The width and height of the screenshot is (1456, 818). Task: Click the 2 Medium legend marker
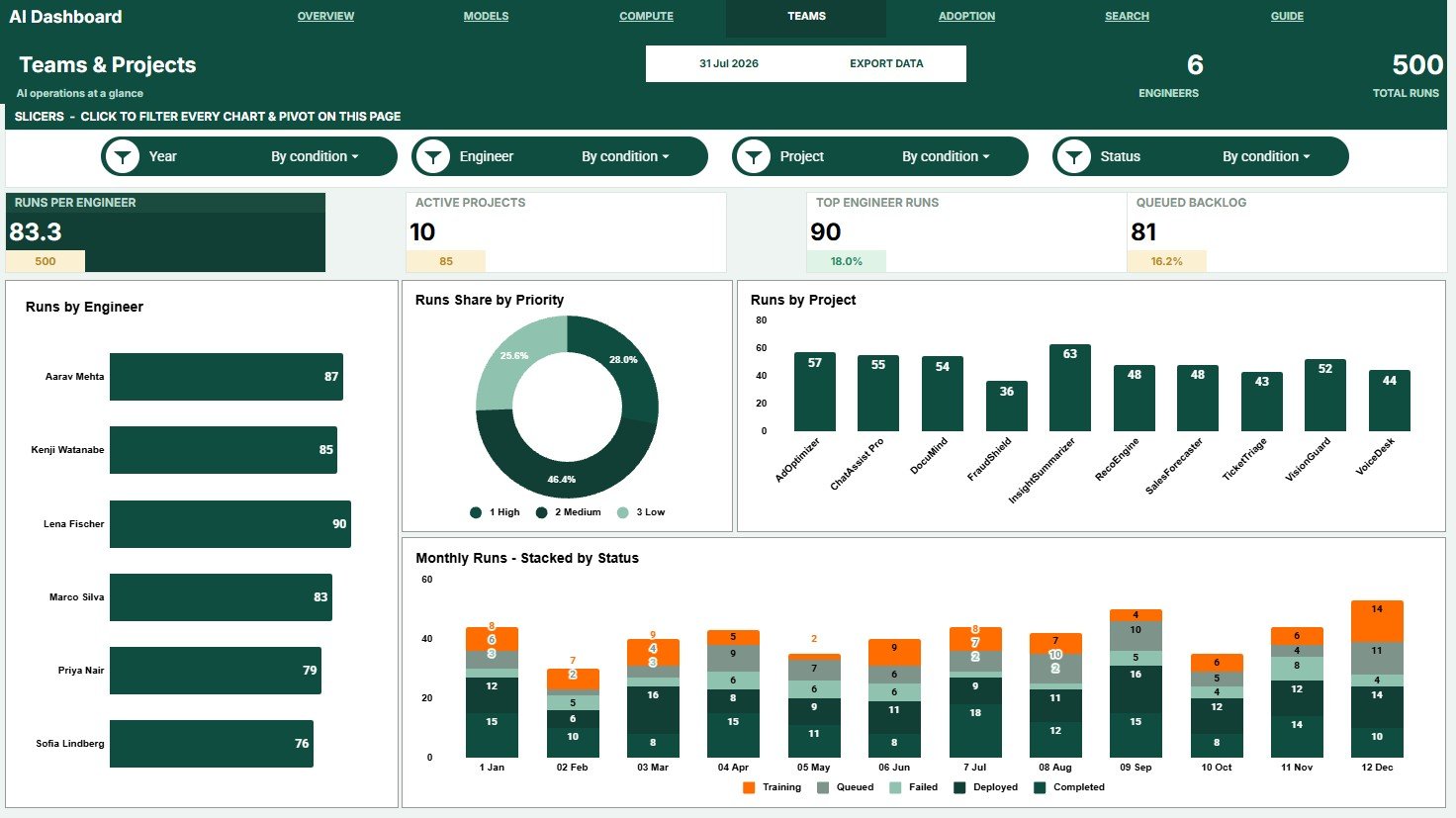click(x=541, y=512)
